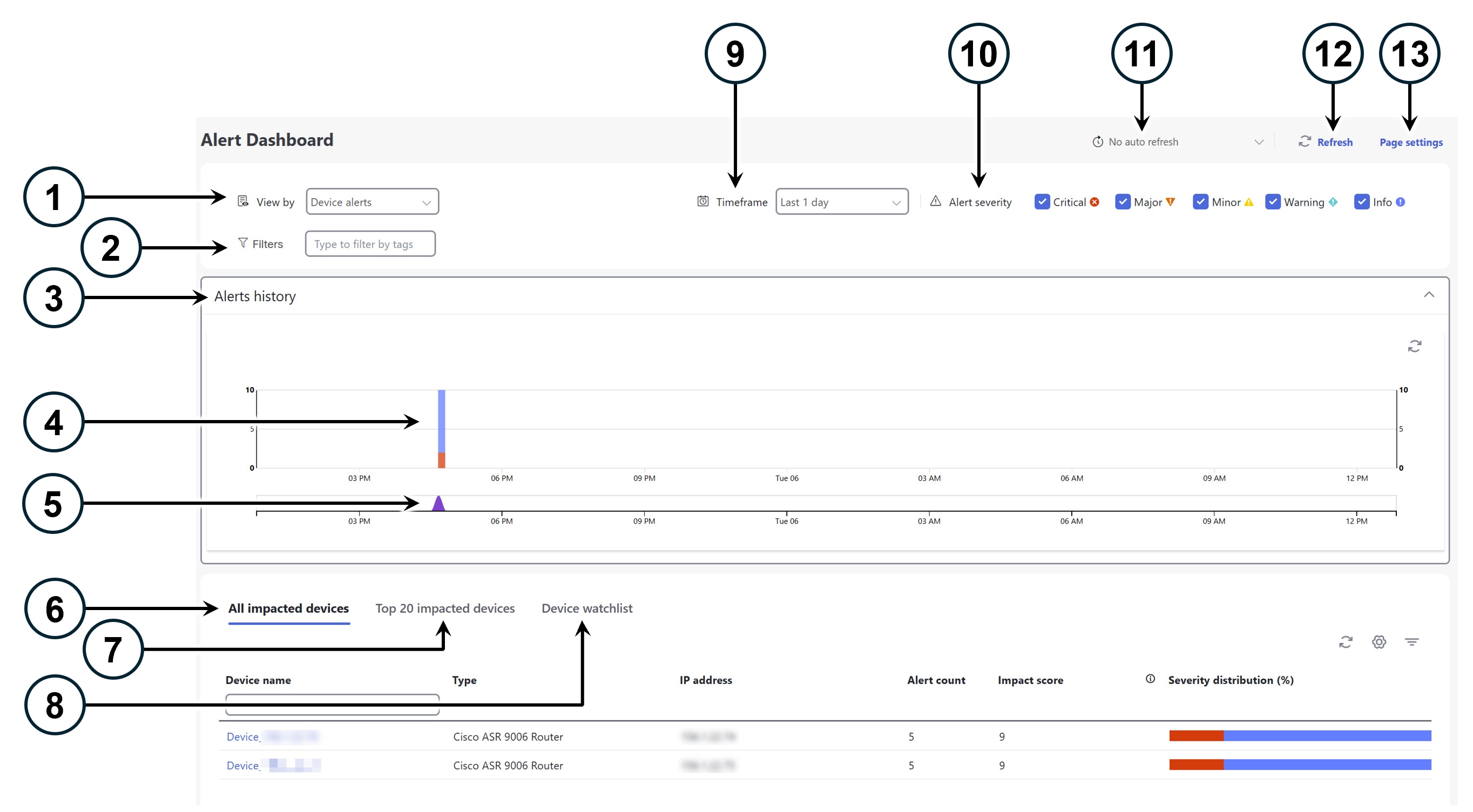Click the Major orange severity icon
Image resolution: width=1473 pixels, height=812 pixels.
(x=1171, y=202)
